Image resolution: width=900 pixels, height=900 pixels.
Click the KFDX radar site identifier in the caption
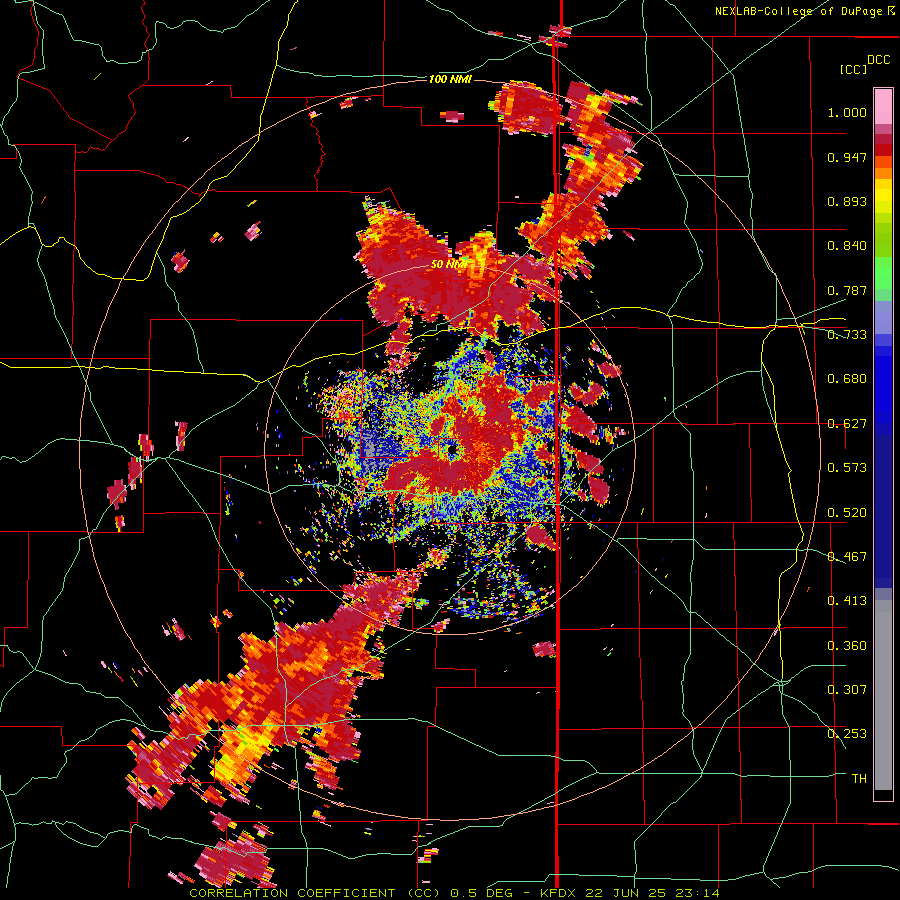560,893
